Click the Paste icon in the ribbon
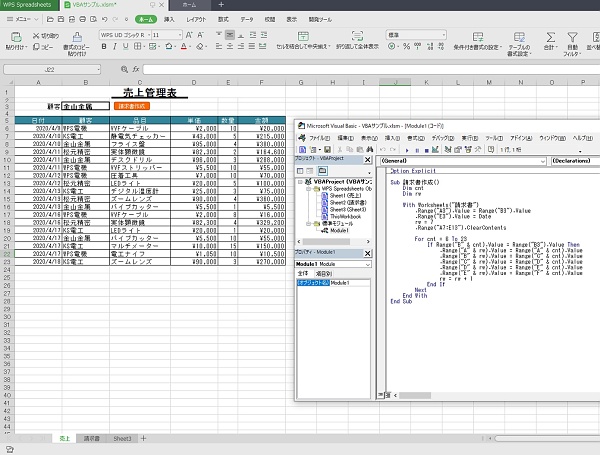Viewport: 600px width, 455px height. pyautogui.click(x=16, y=37)
